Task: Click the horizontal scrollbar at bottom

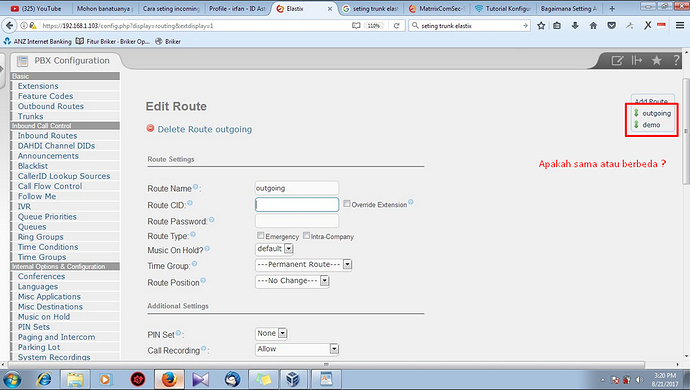Action: click(327, 364)
